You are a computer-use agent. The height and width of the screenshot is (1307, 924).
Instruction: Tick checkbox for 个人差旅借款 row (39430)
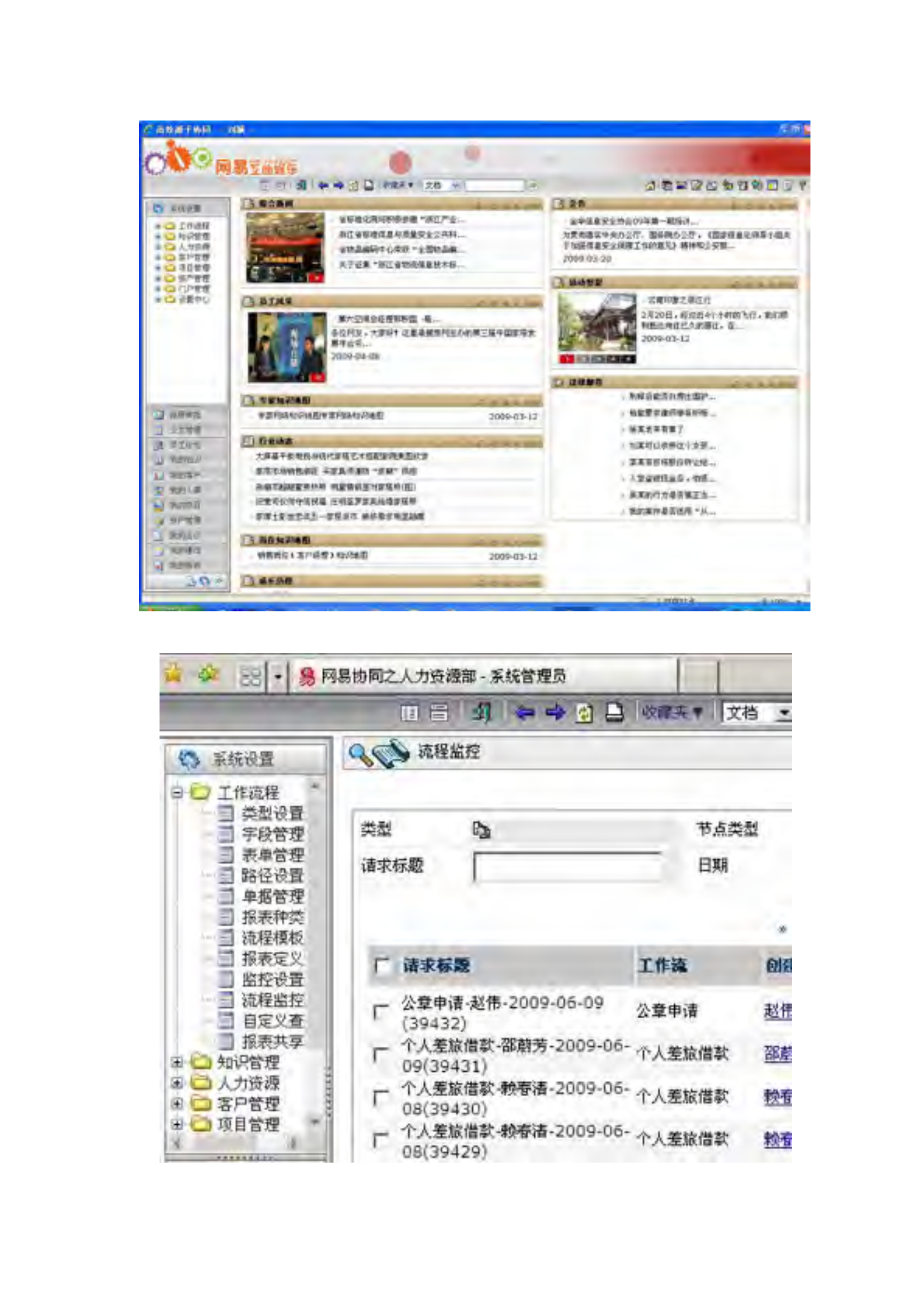[x=380, y=1097]
